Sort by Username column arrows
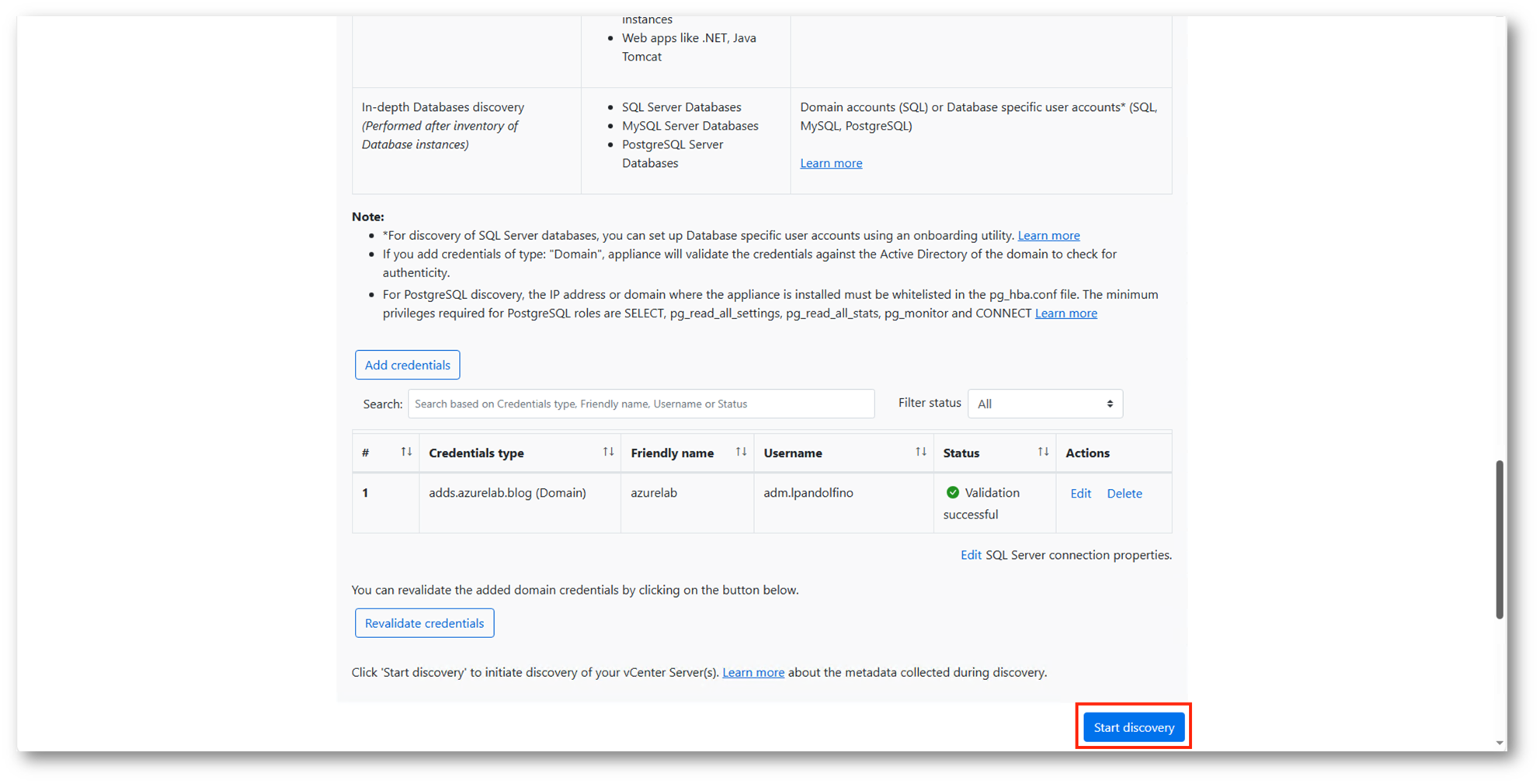This screenshot has height=784, width=1540. 920,453
